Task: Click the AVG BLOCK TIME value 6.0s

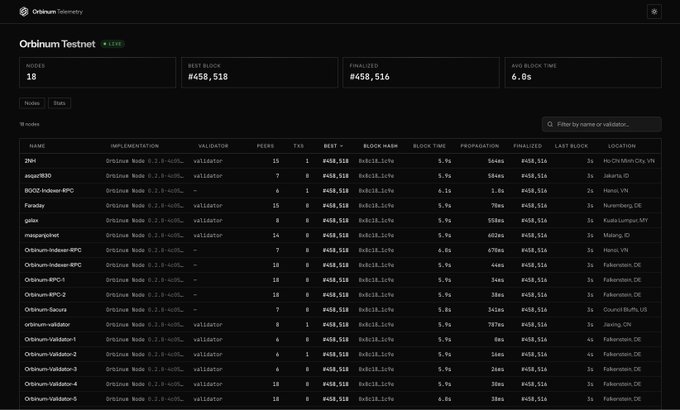Action: pyautogui.click(x=521, y=77)
